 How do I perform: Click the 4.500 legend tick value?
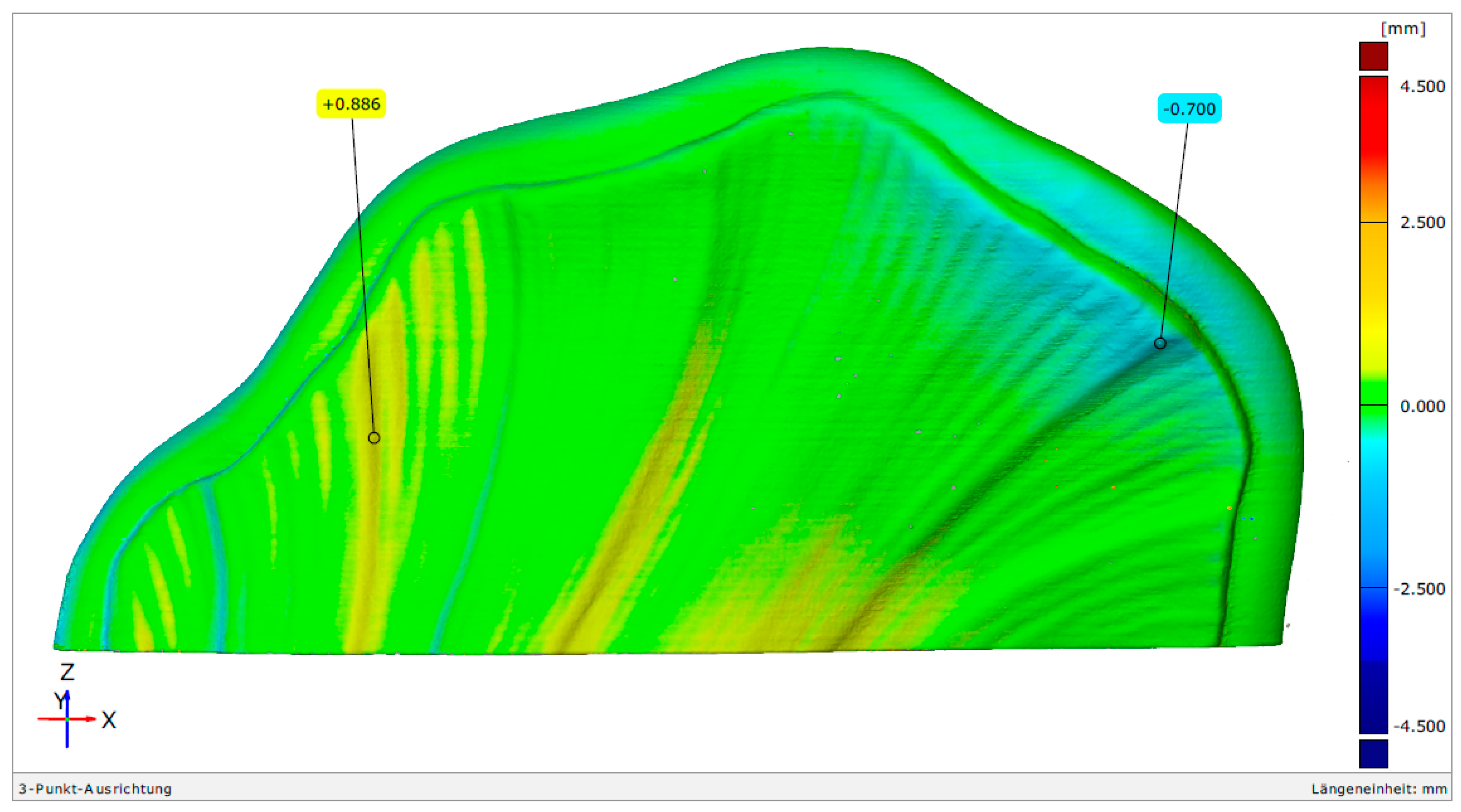1422,87
